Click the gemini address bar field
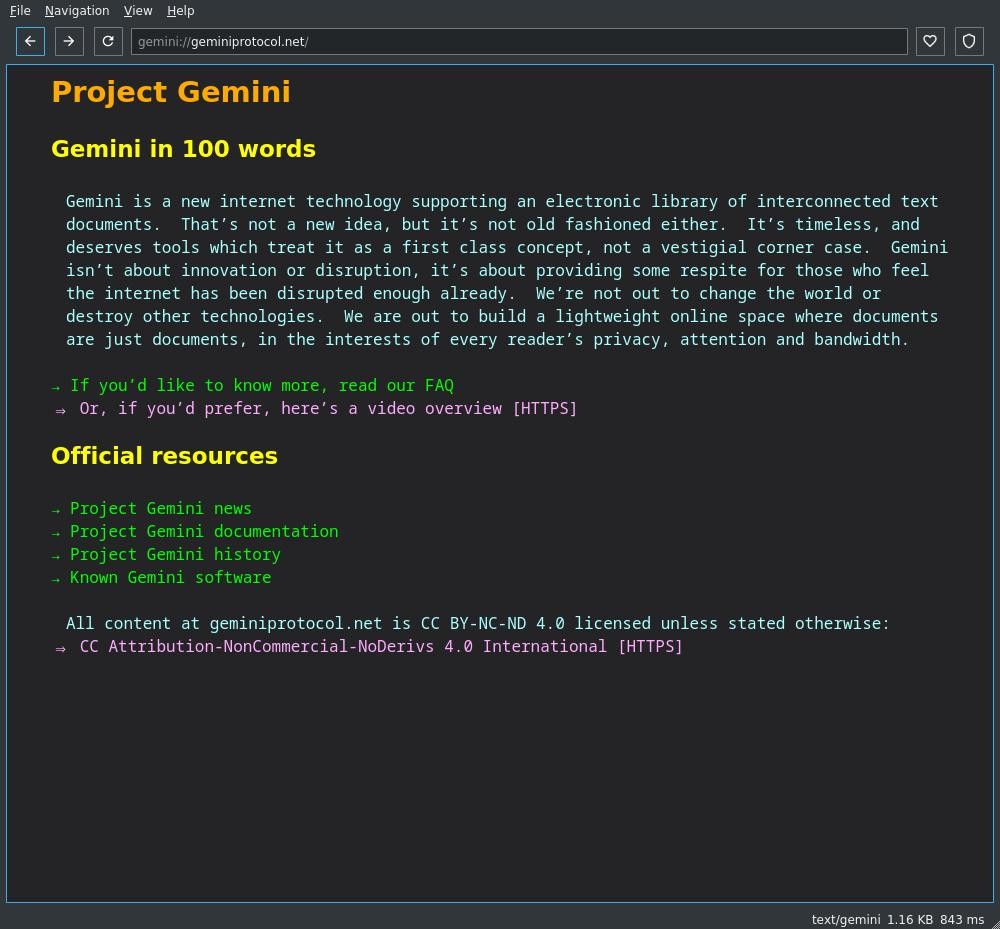This screenshot has width=1000, height=929. pos(518,41)
